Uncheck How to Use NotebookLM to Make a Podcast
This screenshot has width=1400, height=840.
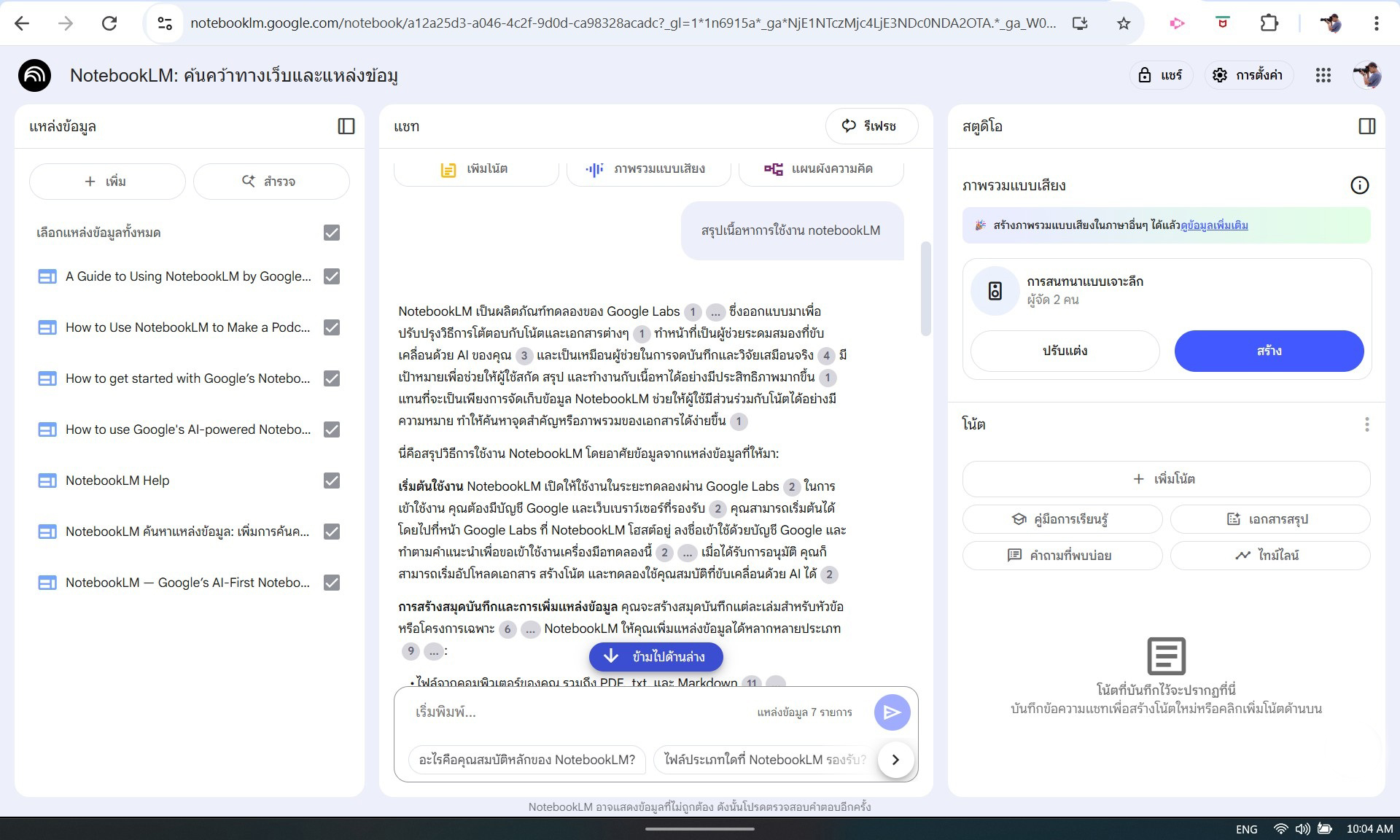coord(332,327)
